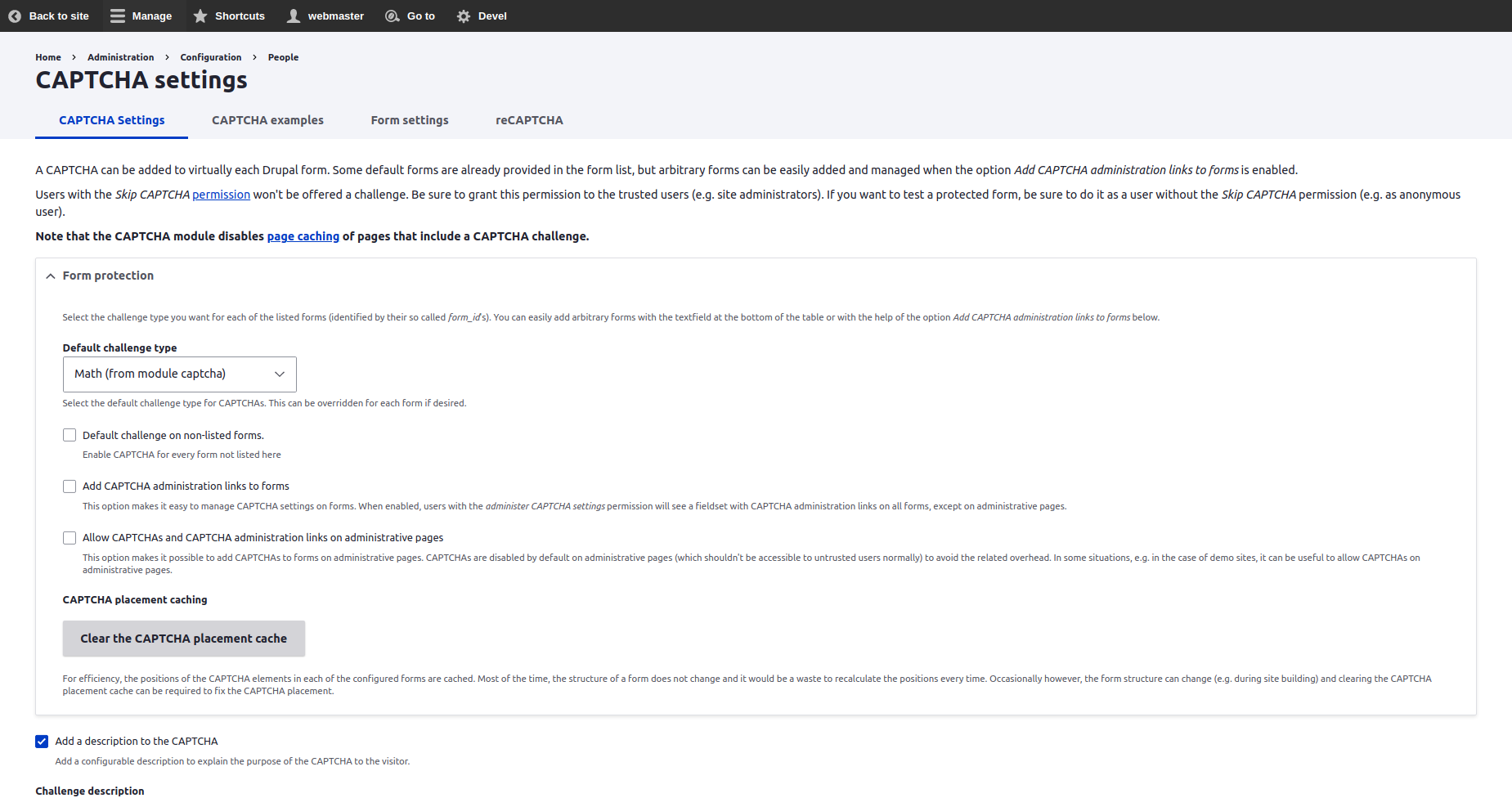This screenshot has height=798, width=1512.
Task: Open the Go to search icon
Action: [393, 16]
